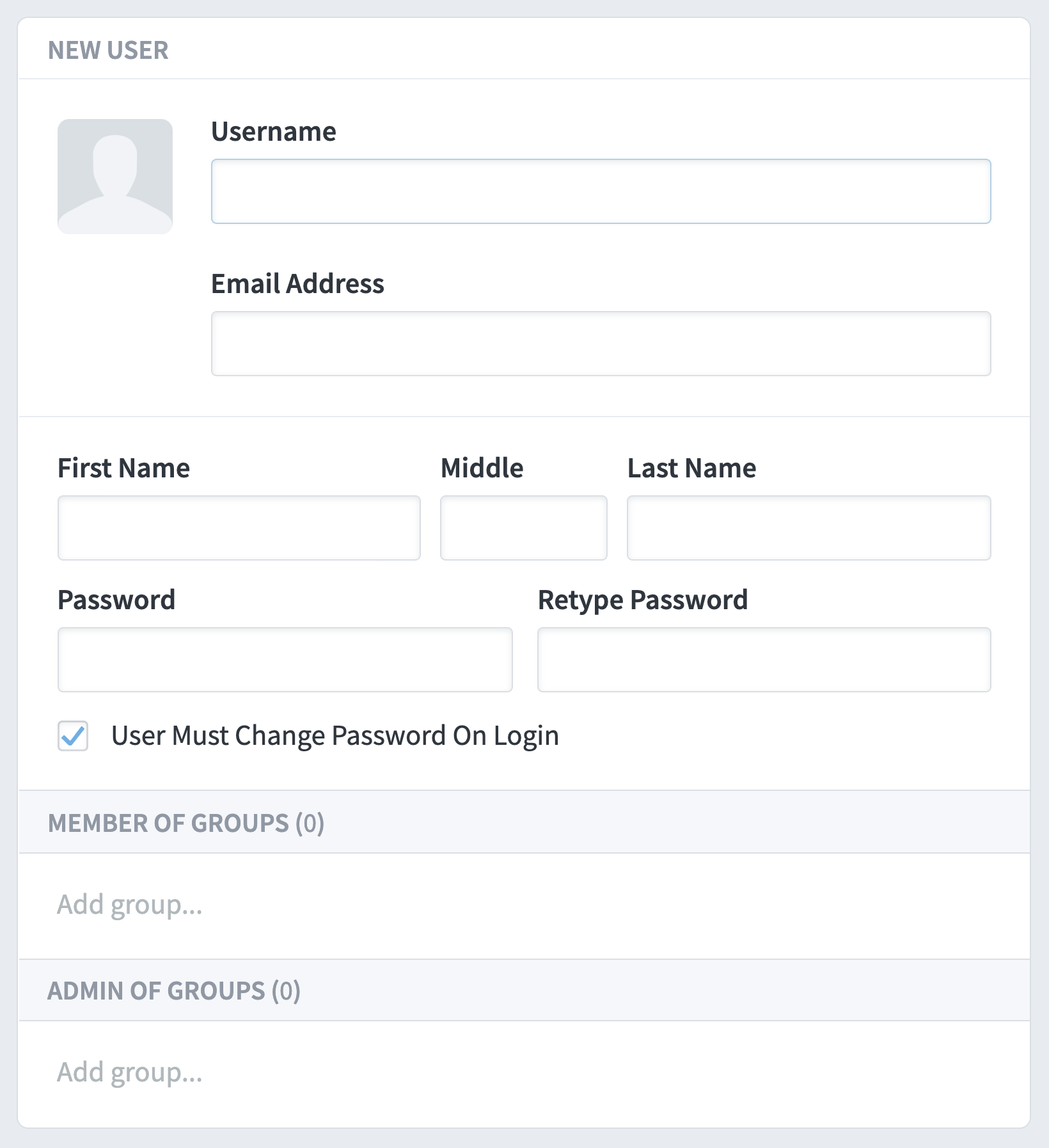Click the user avatar placeholder image

[115, 176]
